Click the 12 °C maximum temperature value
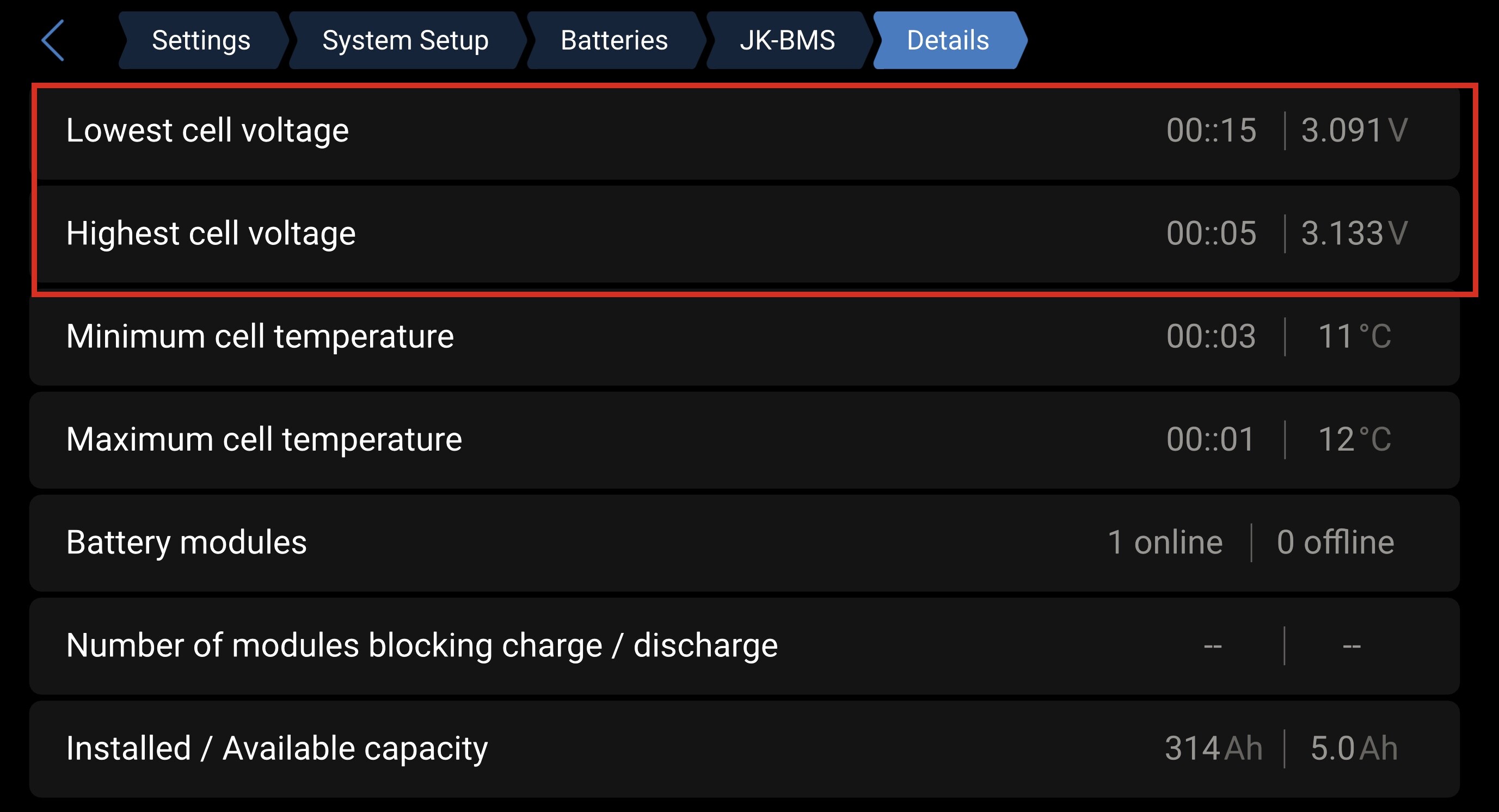The width and height of the screenshot is (1499, 812). pos(1354,439)
